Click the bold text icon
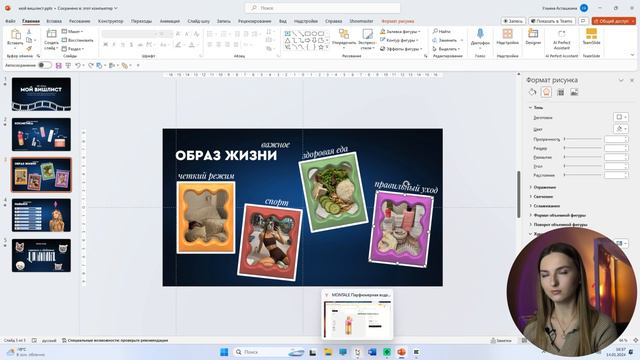This screenshot has height=360, width=640. (x=105, y=44)
